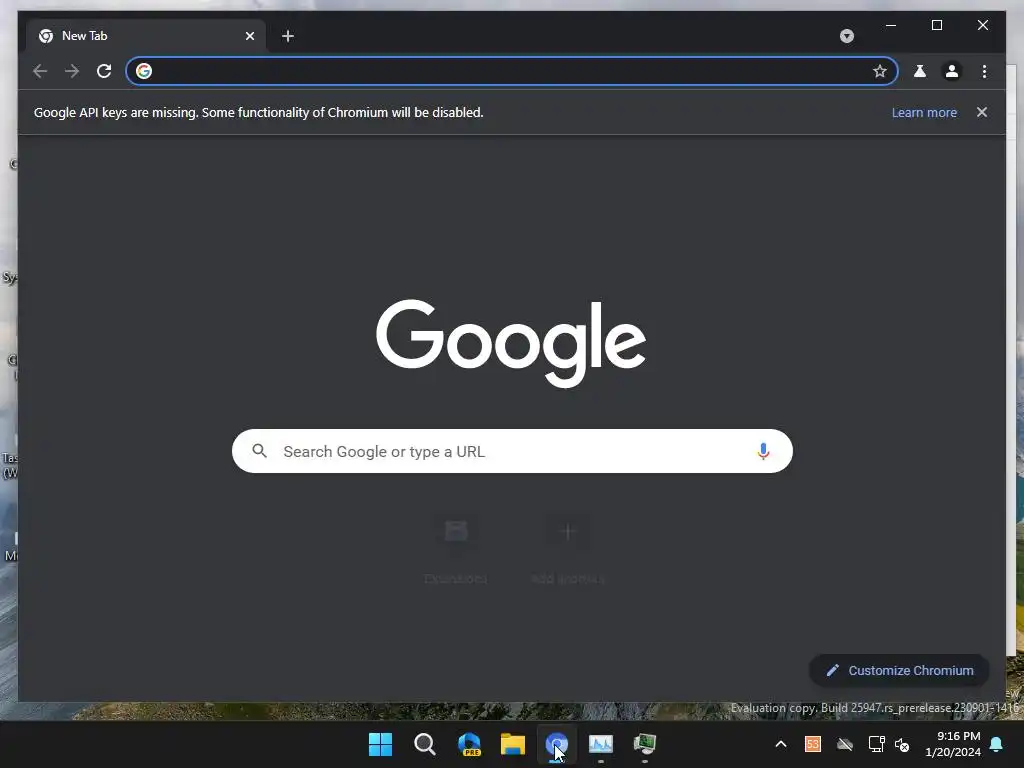Screen dimensions: 1024x768
Task: Open the clock showing 9:16 PM
Action: click(x=953, y=744)
